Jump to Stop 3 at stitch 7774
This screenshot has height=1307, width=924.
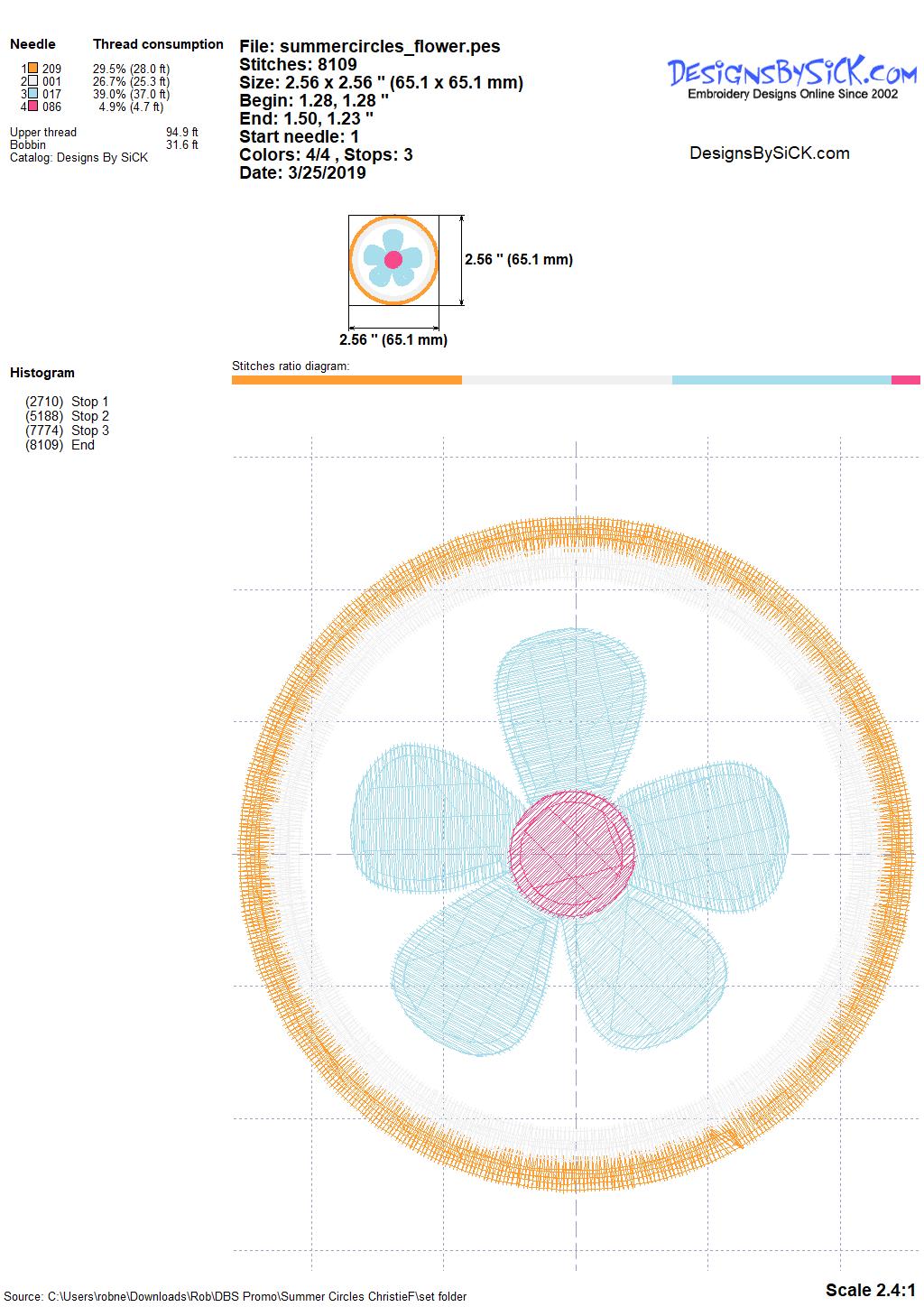point(68,431)
